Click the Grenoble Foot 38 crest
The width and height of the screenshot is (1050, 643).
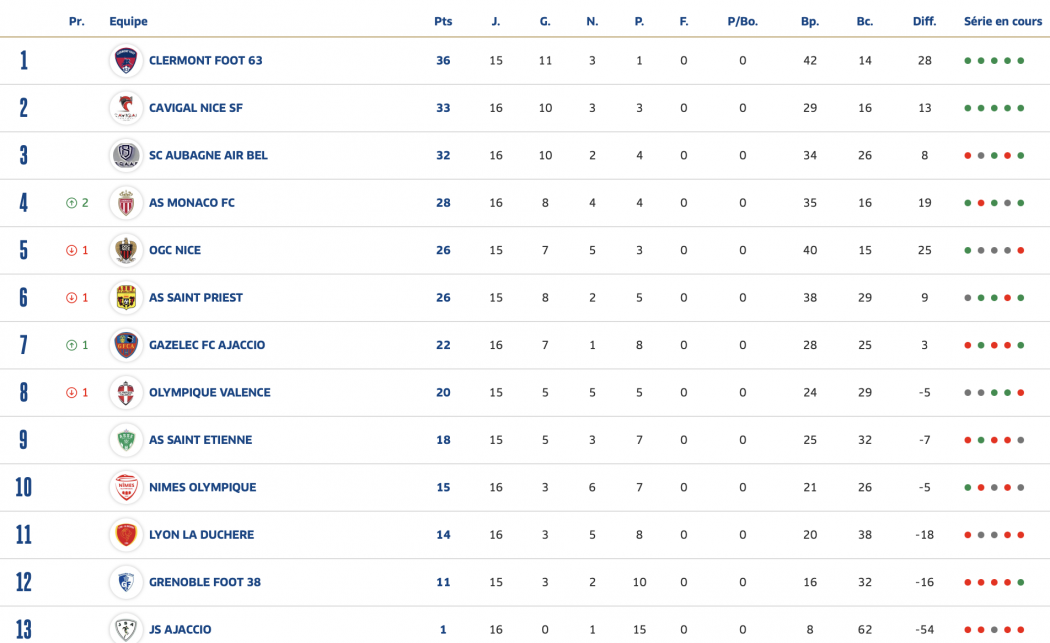126,582
